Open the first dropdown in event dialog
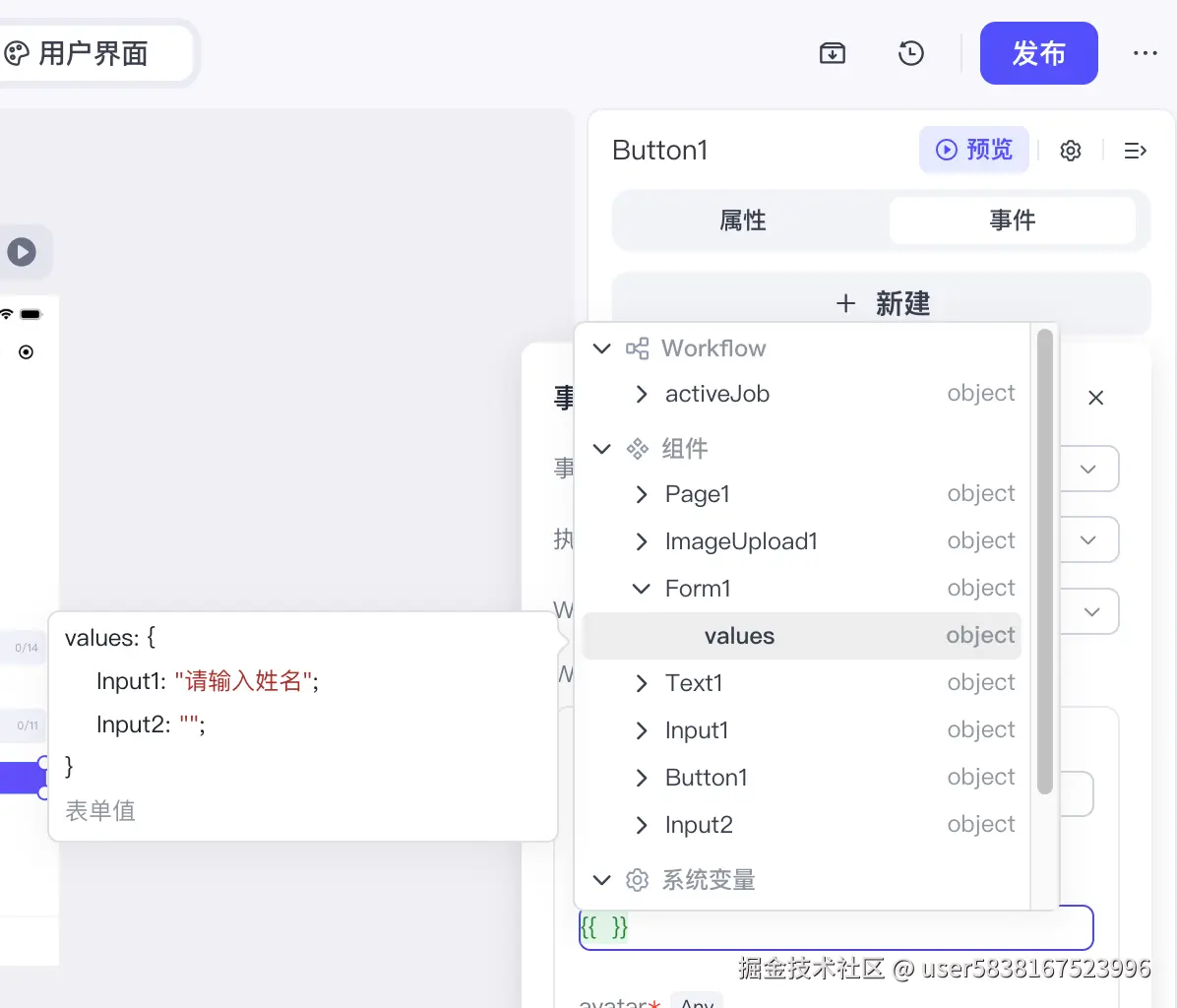 pyautogui.click(x=1088, y=470)
